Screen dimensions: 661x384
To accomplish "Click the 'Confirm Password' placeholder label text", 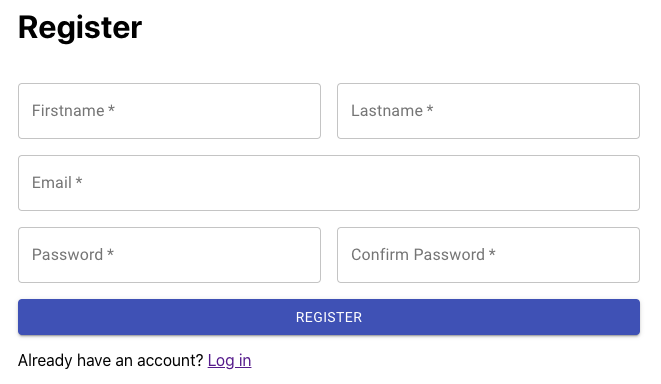I will pyautogui.click(x=418, y=255).
